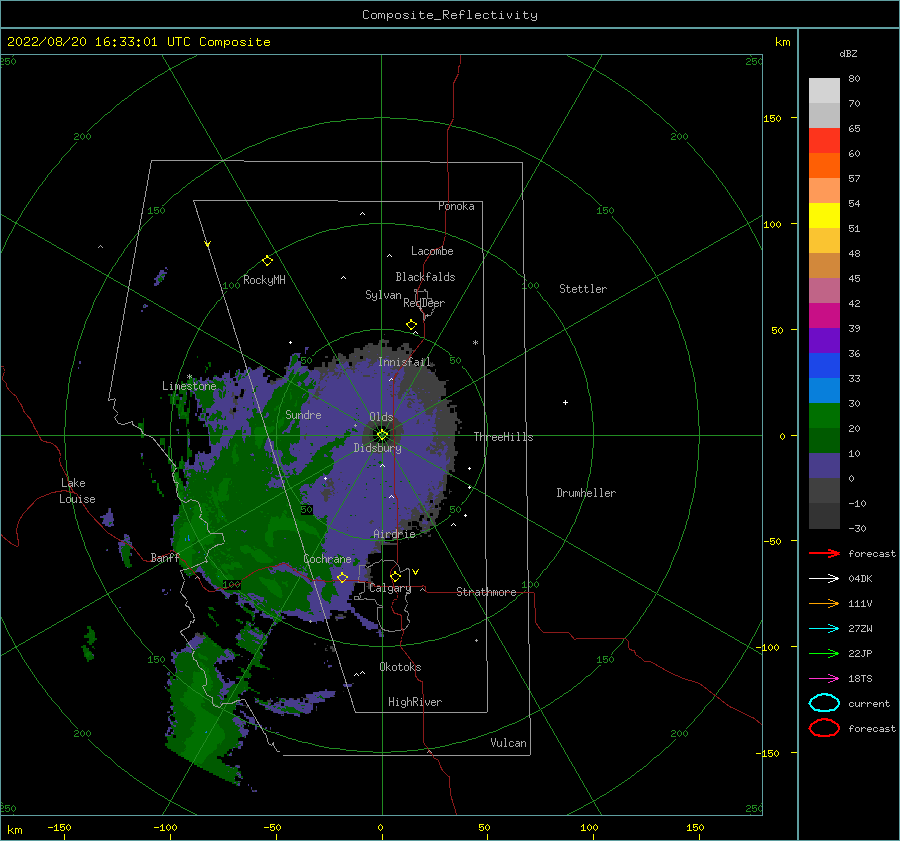
Task: Select the 33 dBZ blue swatch
Action: click(824, 390)
